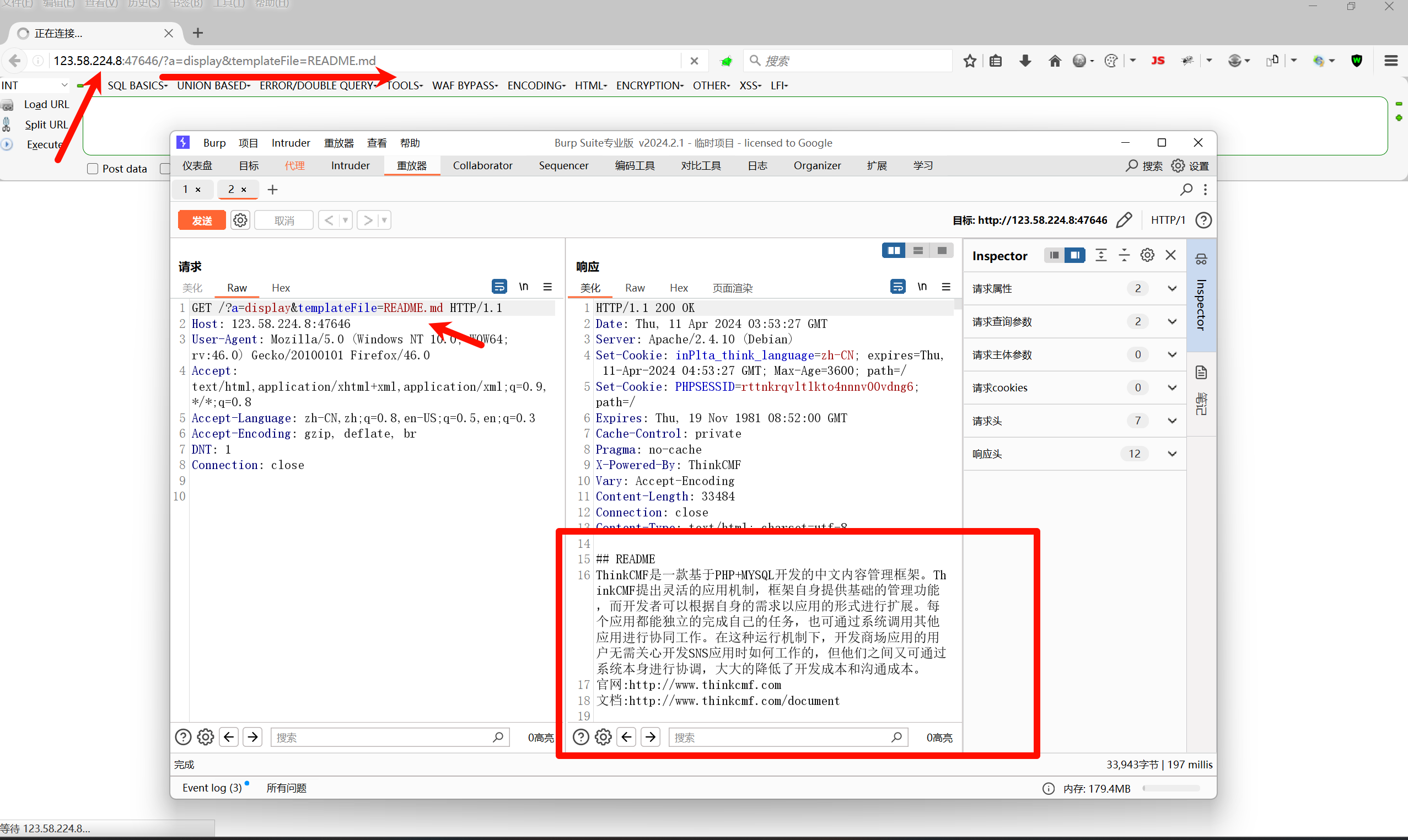Click the send request 发送 button
1408x840 pixels.
coord(200,220)
